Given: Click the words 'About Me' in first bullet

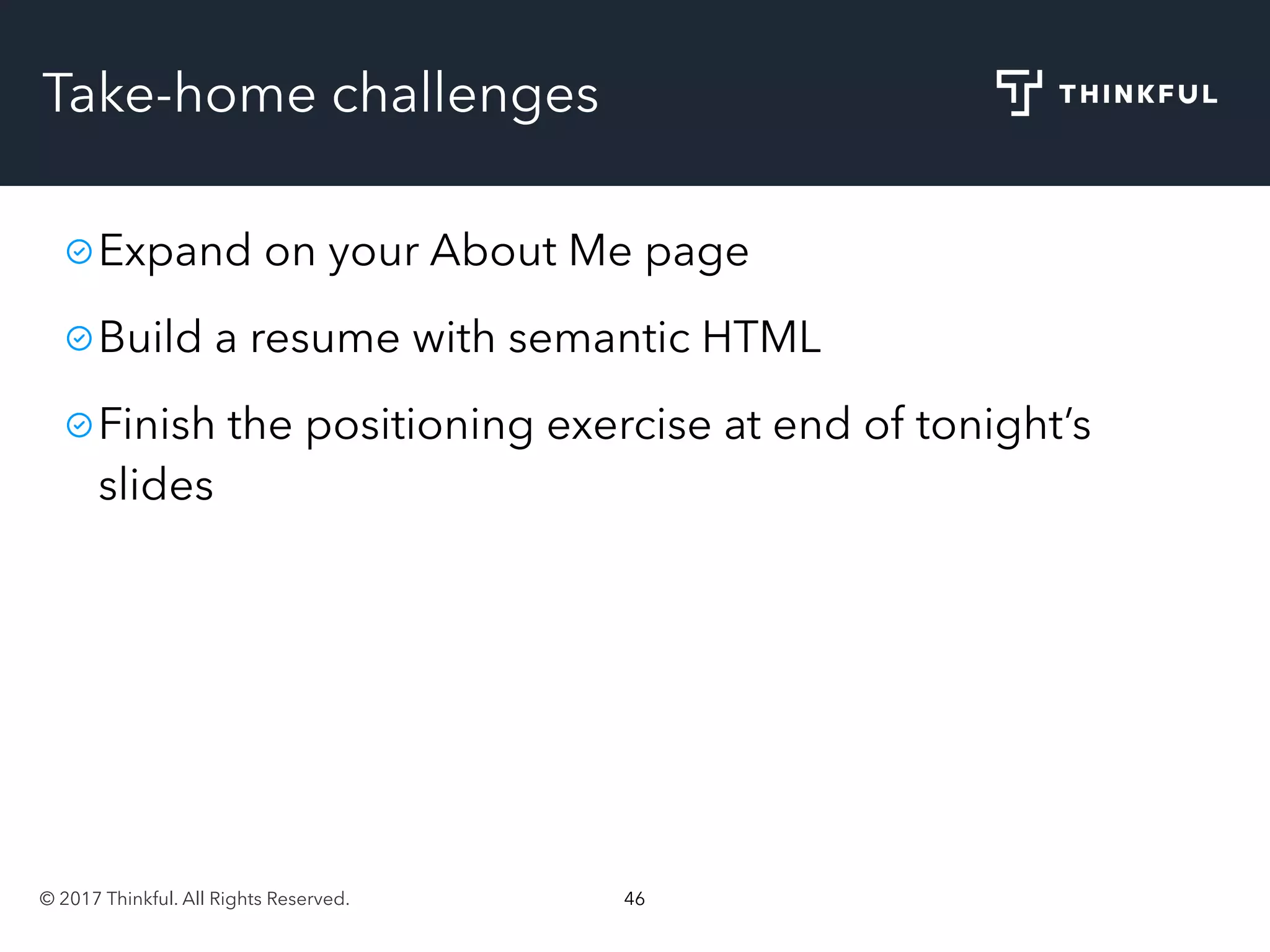Looking at the screenshot, I should (x=531, y=250).
